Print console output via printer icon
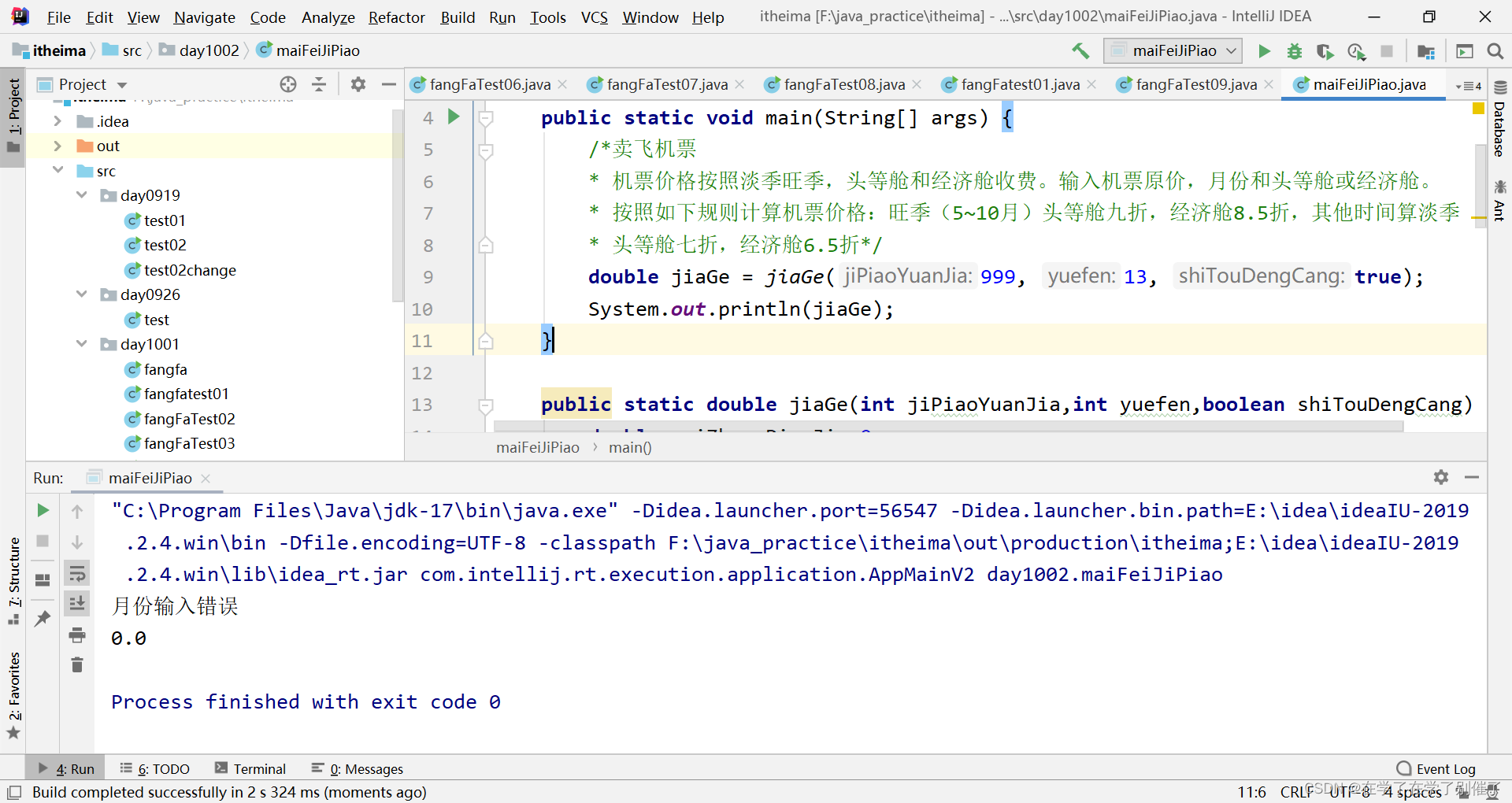This screenshot has width=1512, height=803. coord(76,635)
